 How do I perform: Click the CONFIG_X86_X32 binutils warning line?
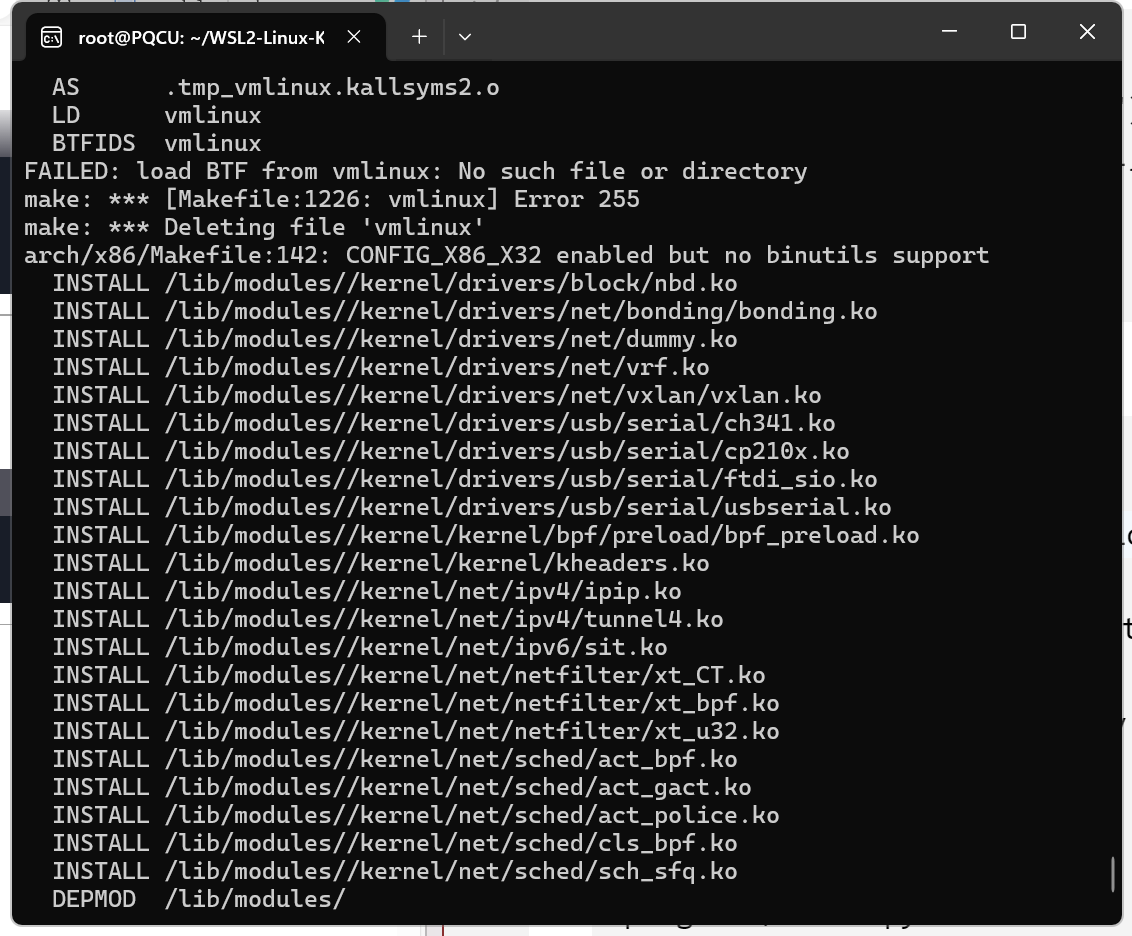point(507,256)
